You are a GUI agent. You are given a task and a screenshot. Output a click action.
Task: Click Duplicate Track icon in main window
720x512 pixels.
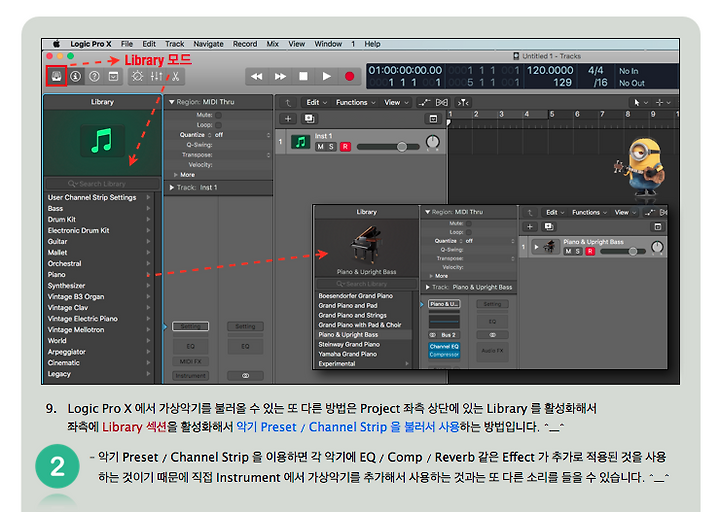(309, 119)
